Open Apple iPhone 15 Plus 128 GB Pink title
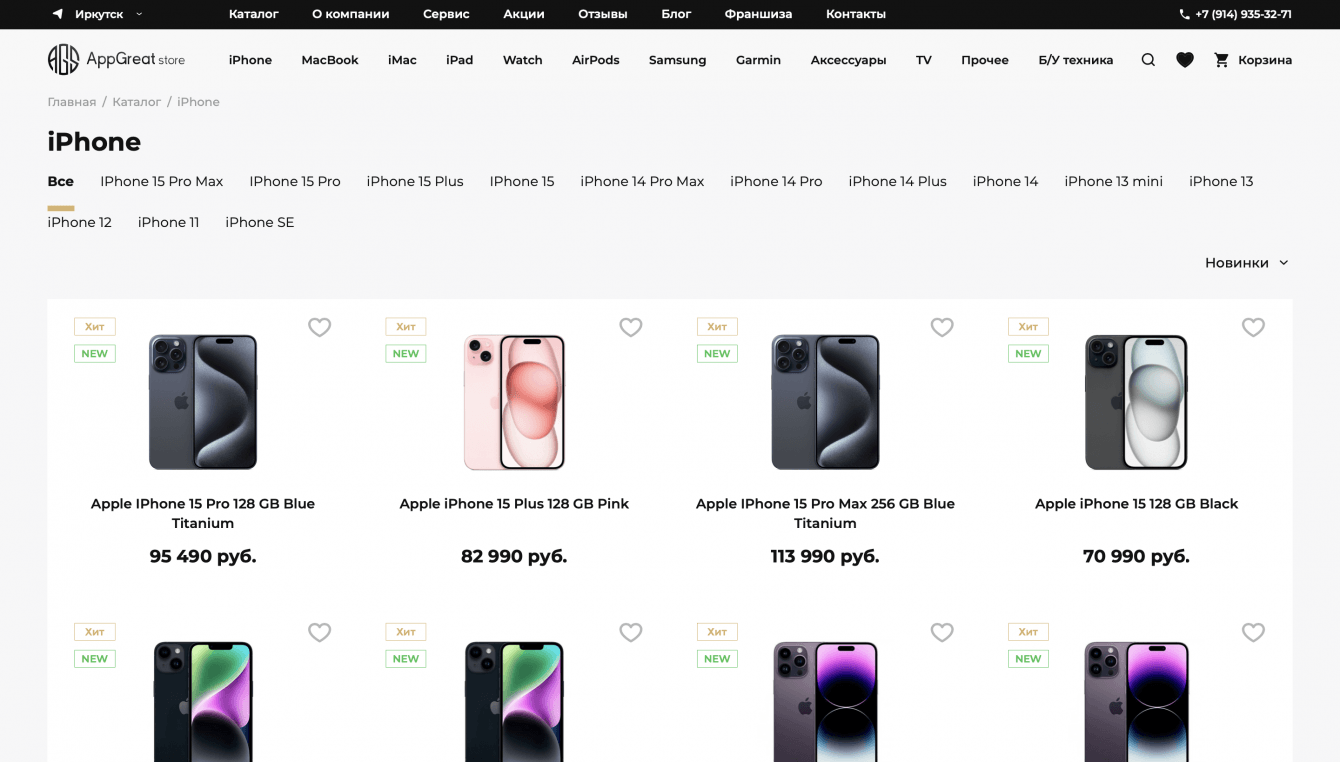This screenshot has width=1340, height=762. (x=514, y=504)
